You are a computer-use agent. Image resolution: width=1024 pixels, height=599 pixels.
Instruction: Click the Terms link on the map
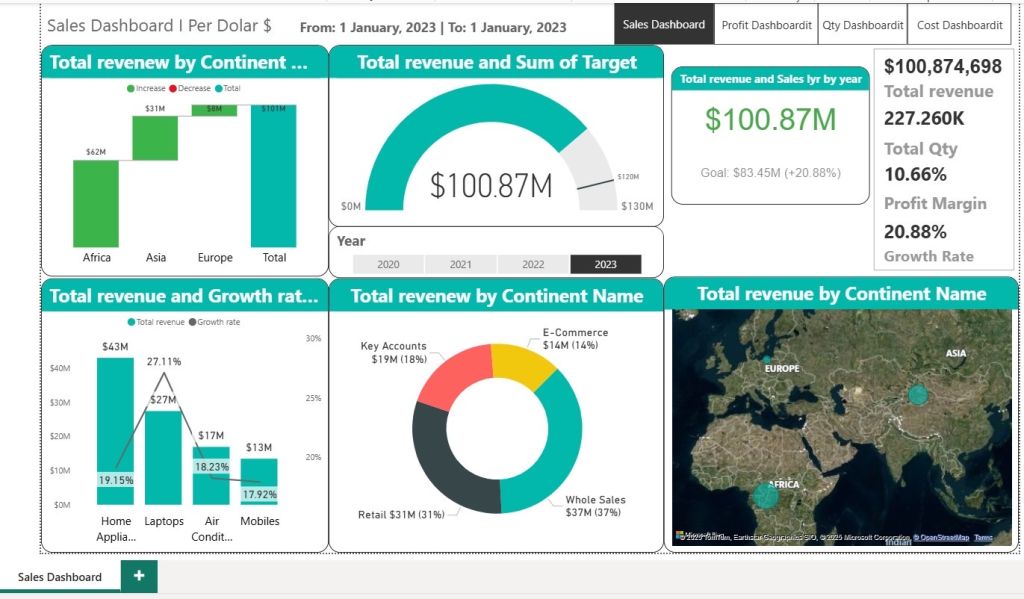click(x=984, y=538)
